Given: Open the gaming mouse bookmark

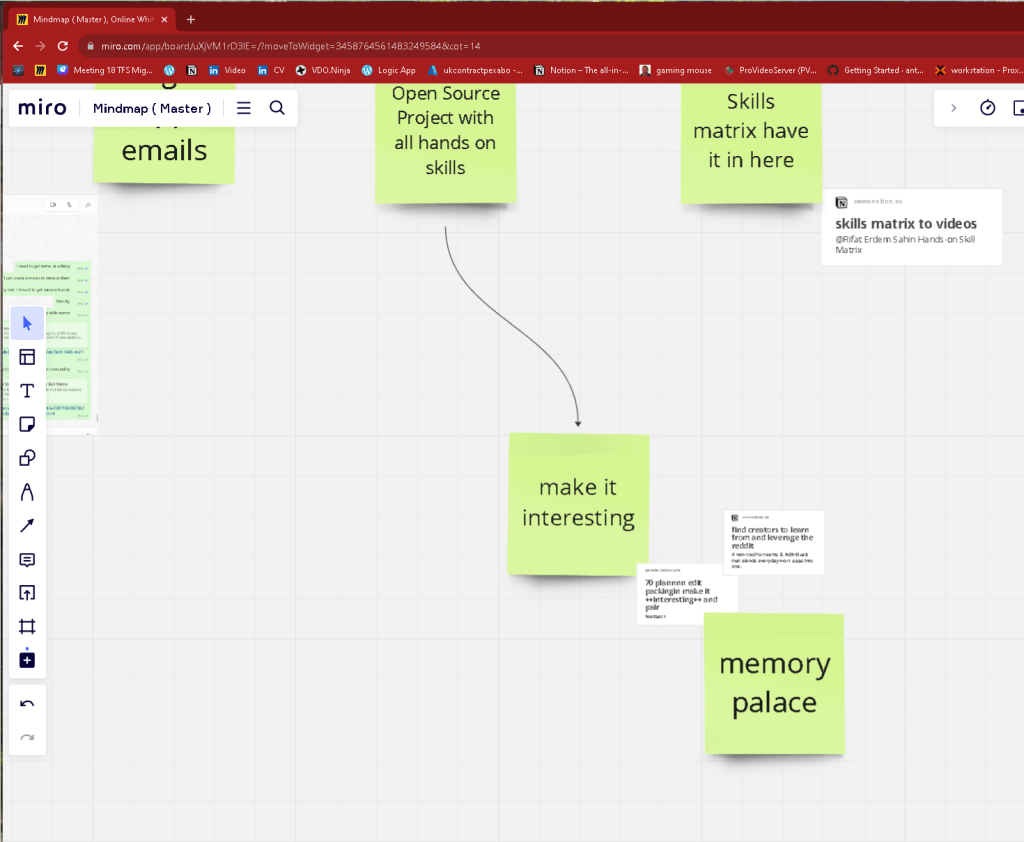Looking at the screenshot, I should pos(675,70).
